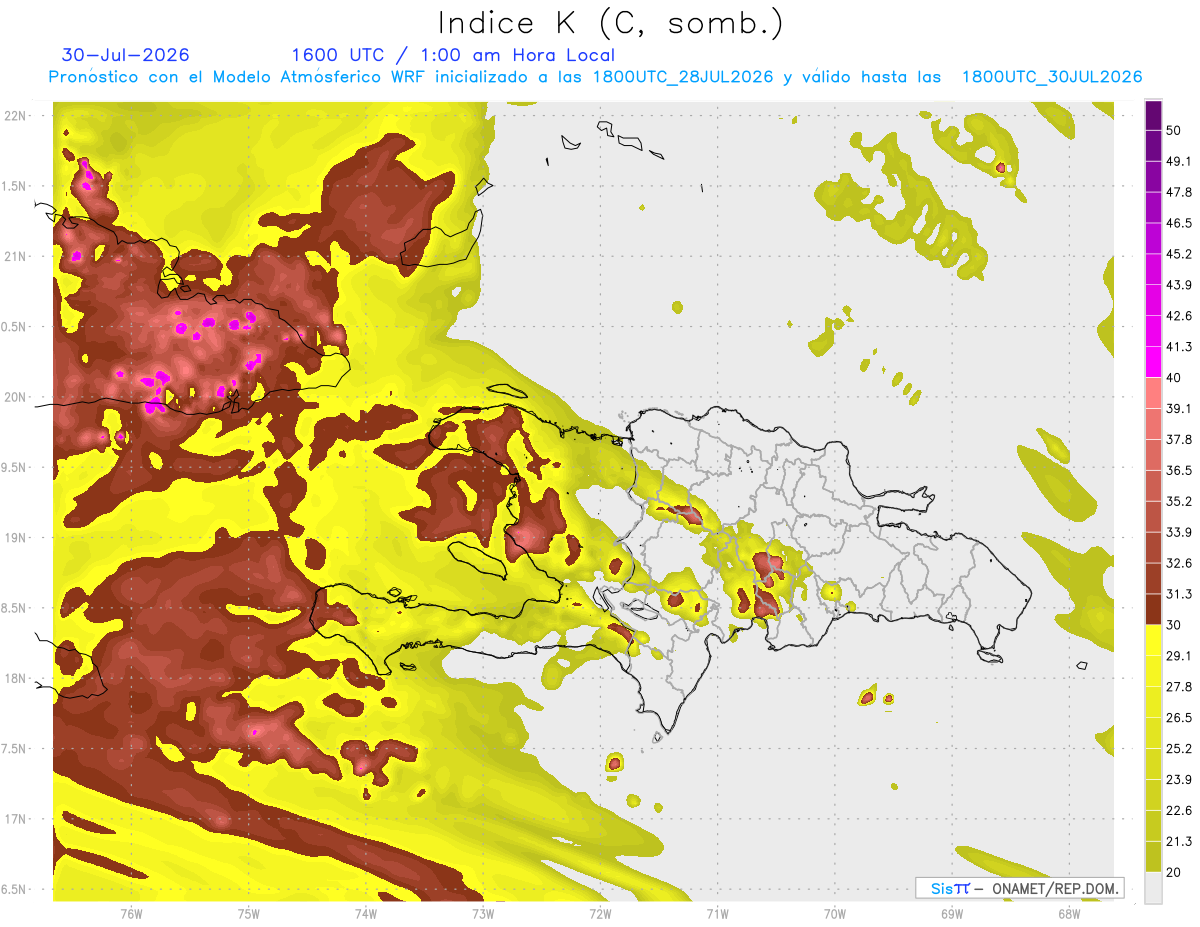This screenshot has height=927, width=1200.
Task: Pick the dark purple swatch above the 50 mark
Action: [1153, 115]
